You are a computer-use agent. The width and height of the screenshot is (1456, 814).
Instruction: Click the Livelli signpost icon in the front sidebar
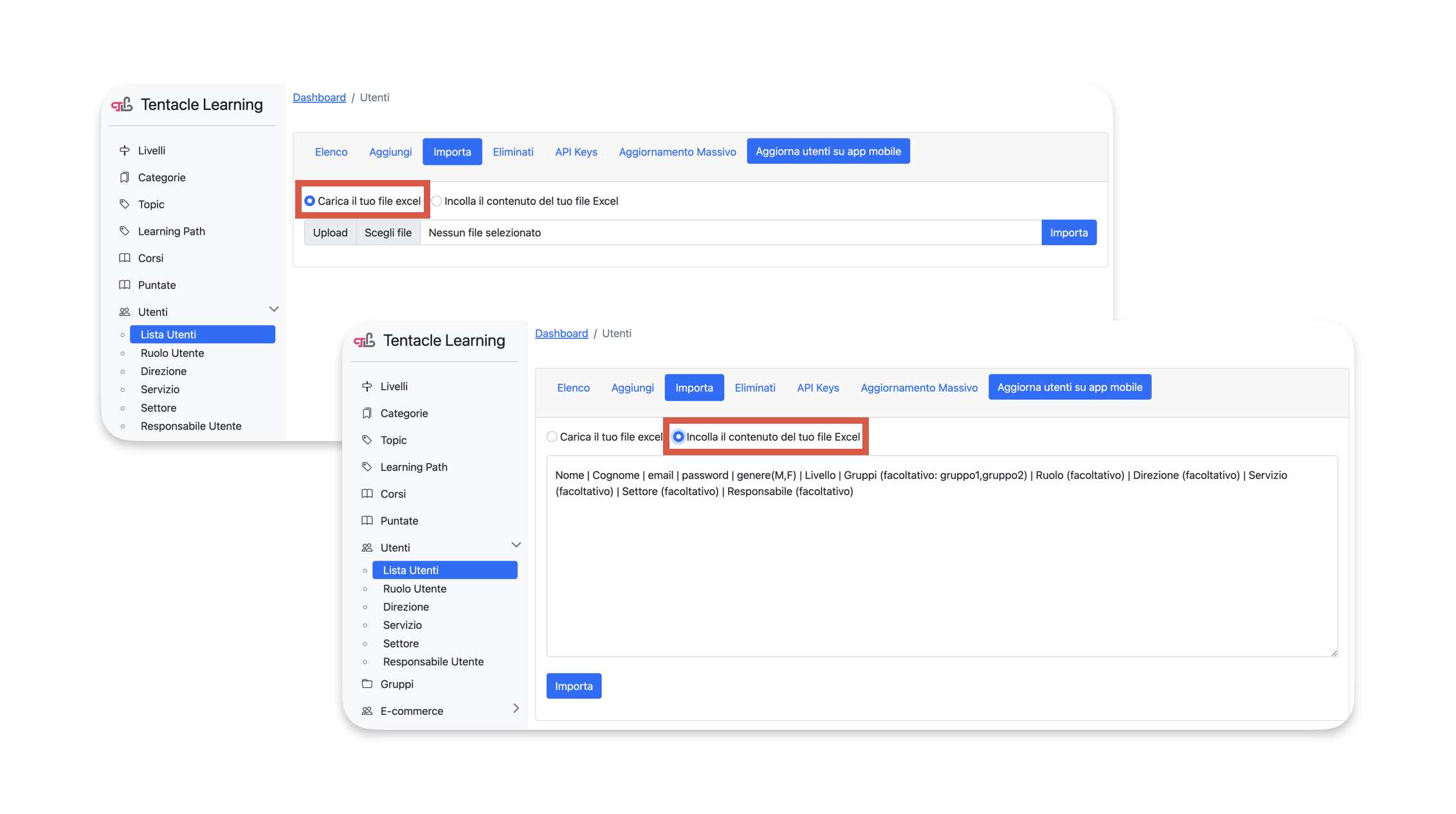(367, 386)
